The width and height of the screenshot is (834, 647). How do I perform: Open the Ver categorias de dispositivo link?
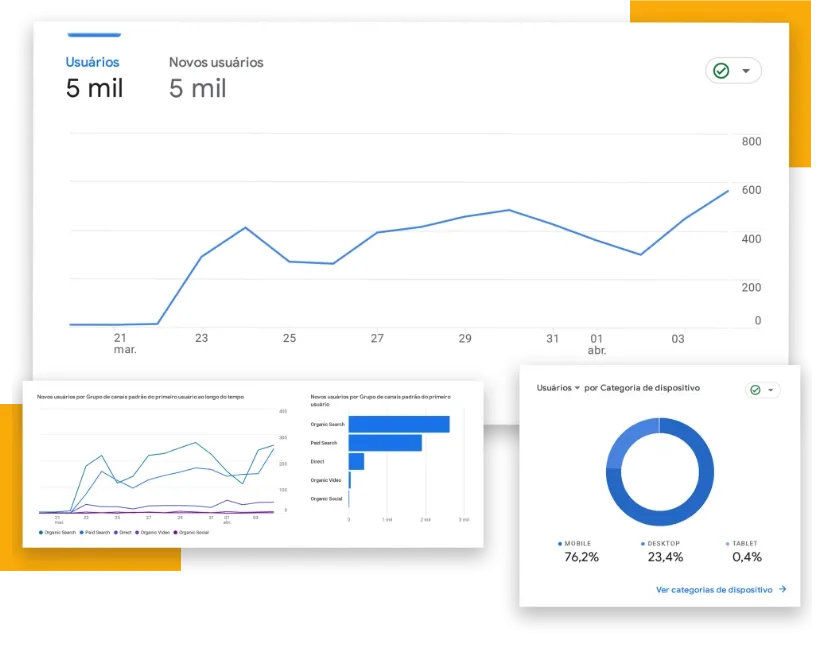pyautogui.click(x=714, y=590)
